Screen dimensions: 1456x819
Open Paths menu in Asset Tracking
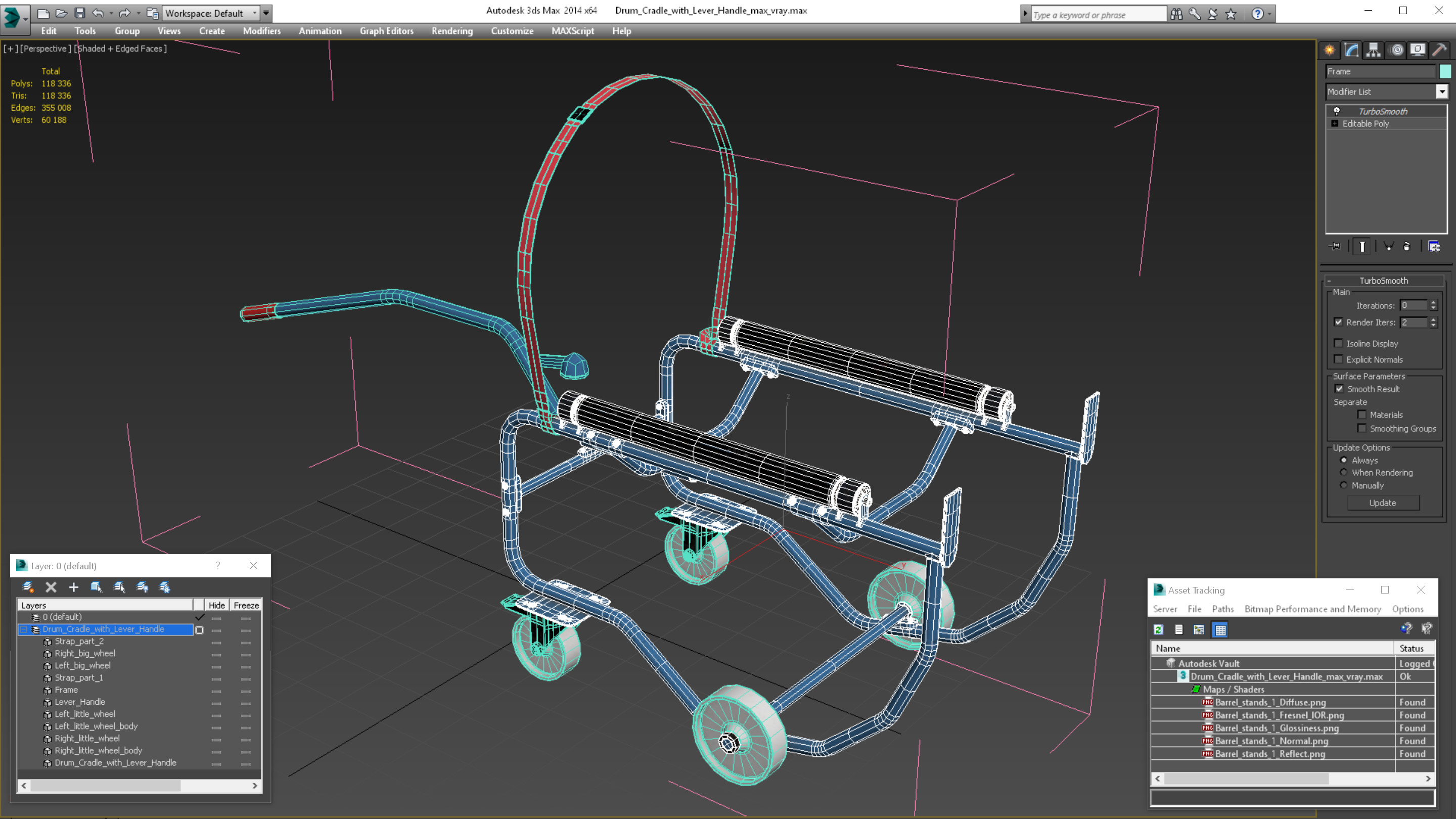(1222, 609)
